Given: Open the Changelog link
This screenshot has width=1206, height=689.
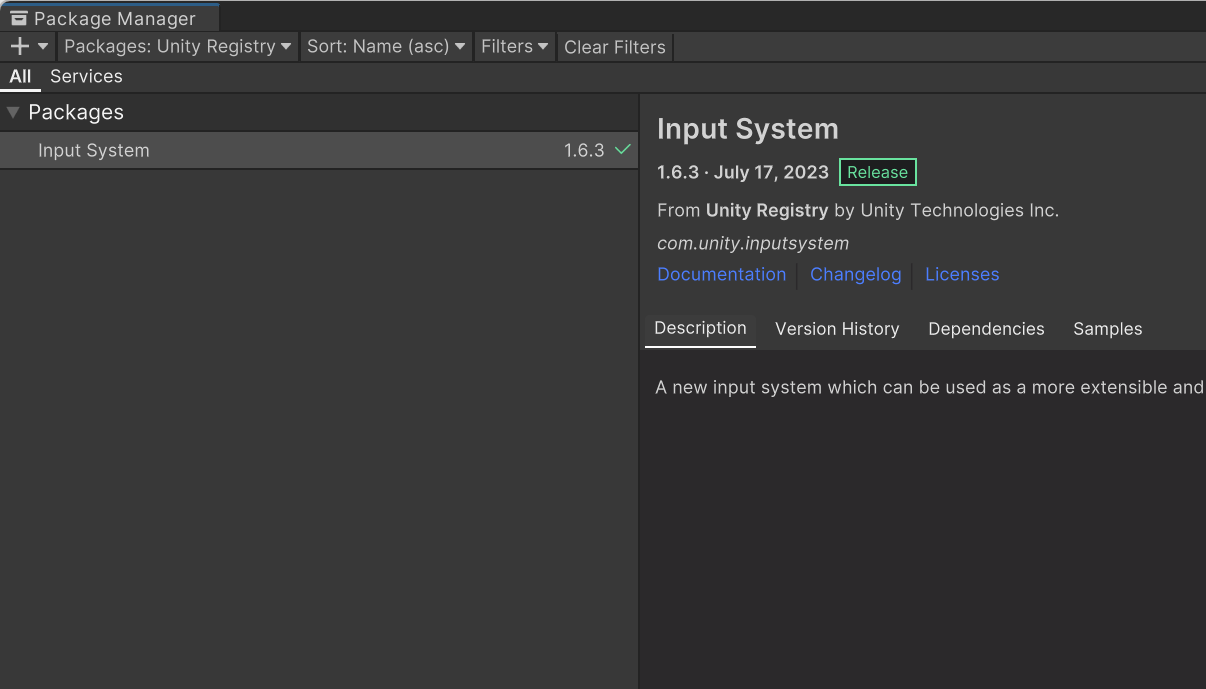Looking at the screenshot, I should tap(855, 274).
